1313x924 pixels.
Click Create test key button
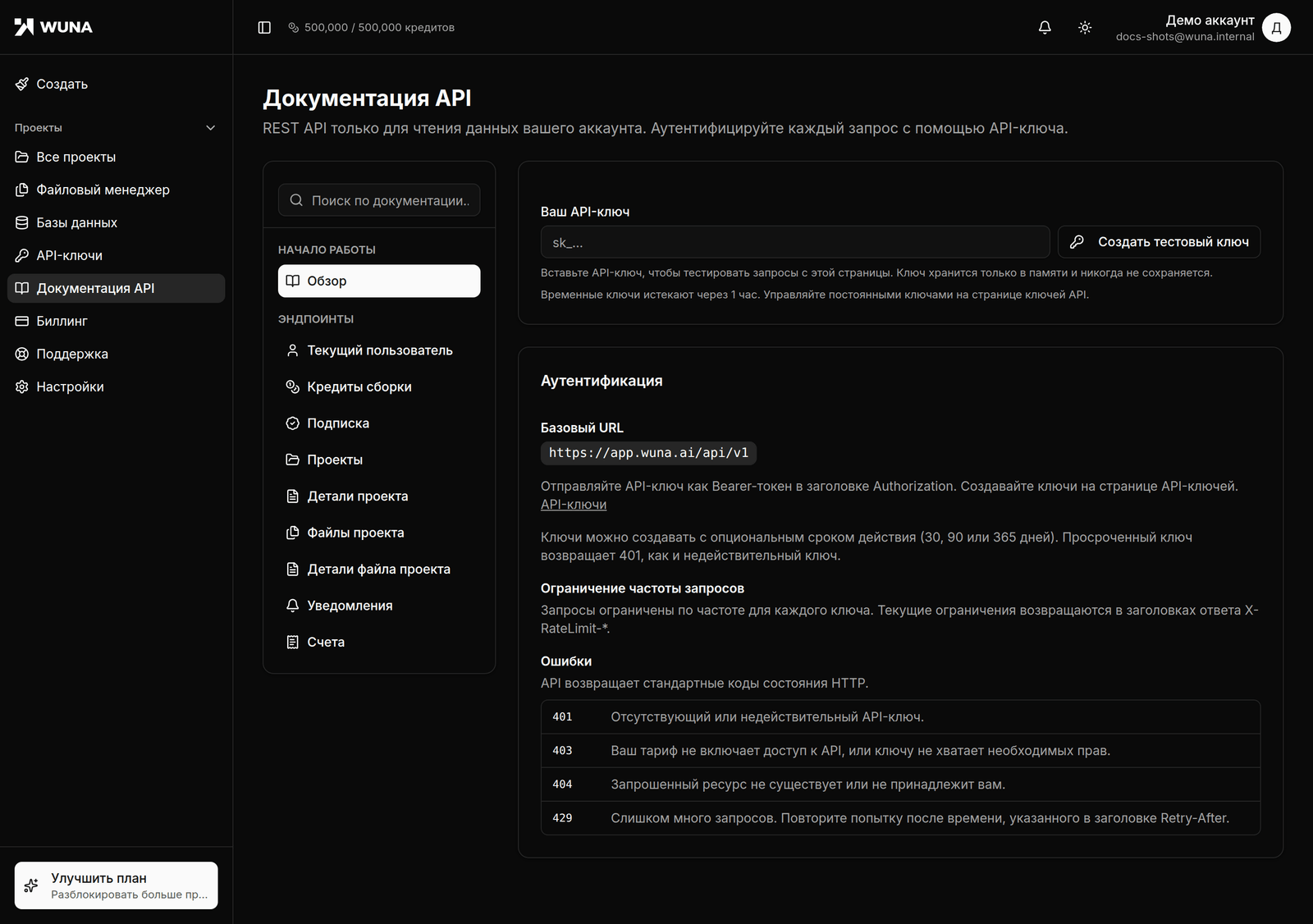coord(1159,242)
